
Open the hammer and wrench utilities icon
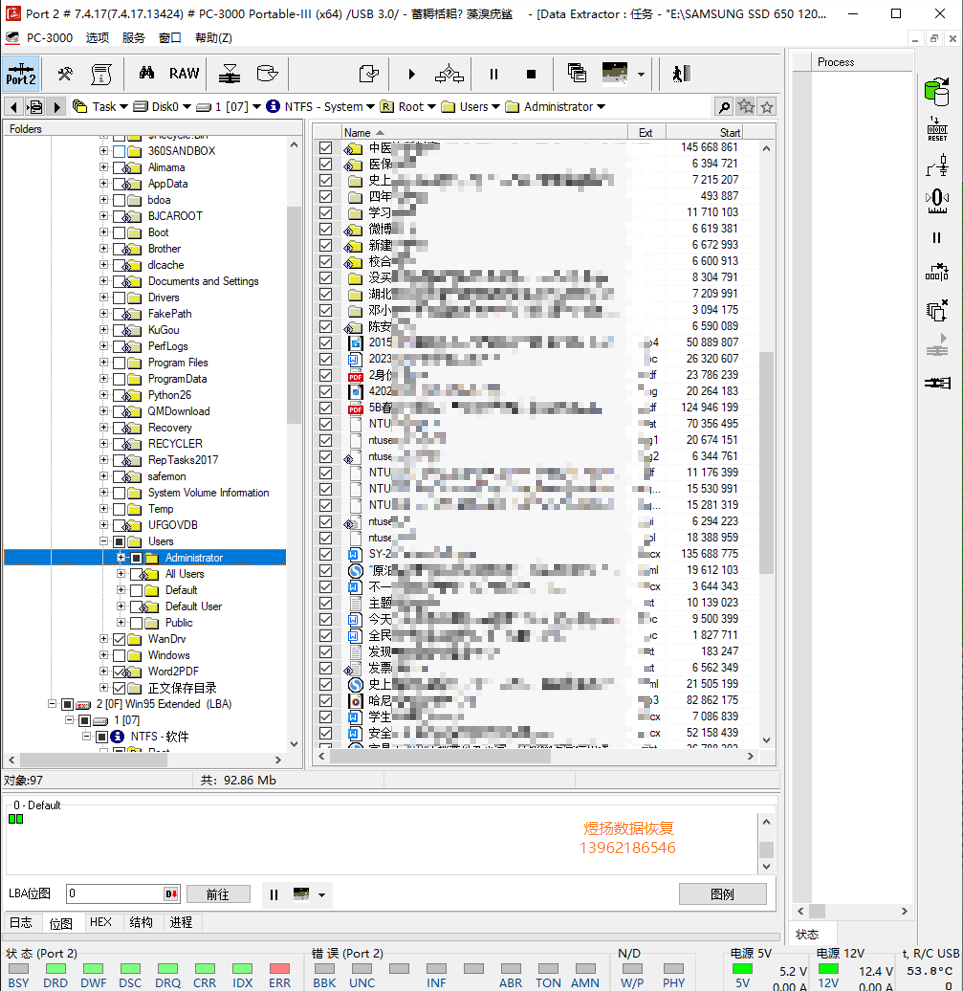click(x=65, y=74)
